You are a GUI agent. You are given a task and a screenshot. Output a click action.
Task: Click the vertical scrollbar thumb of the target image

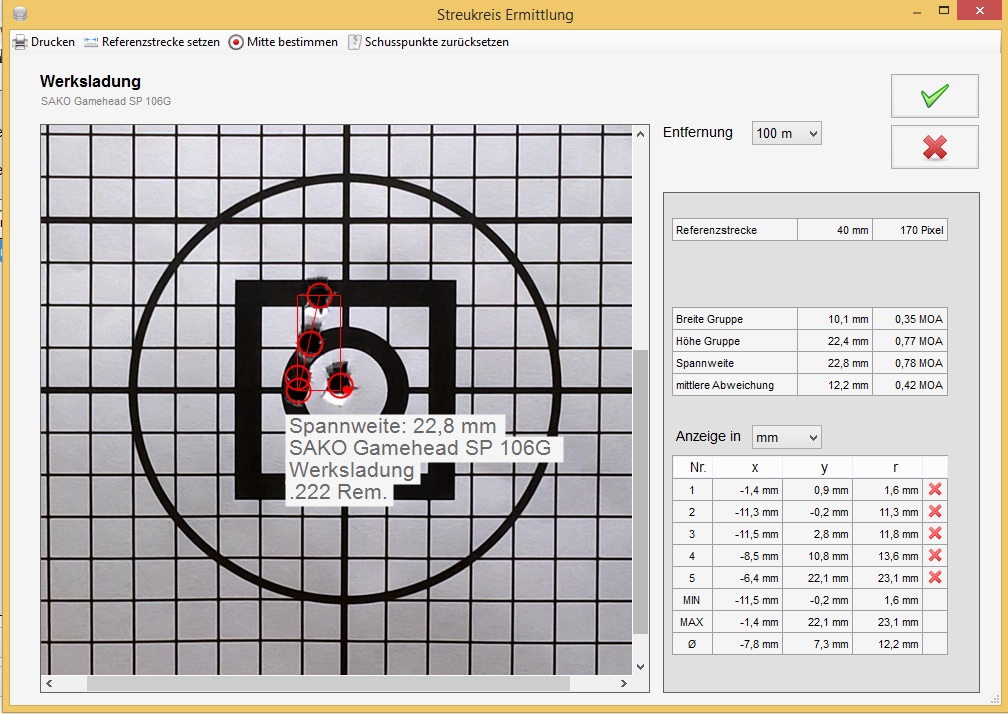coord(640,492)
